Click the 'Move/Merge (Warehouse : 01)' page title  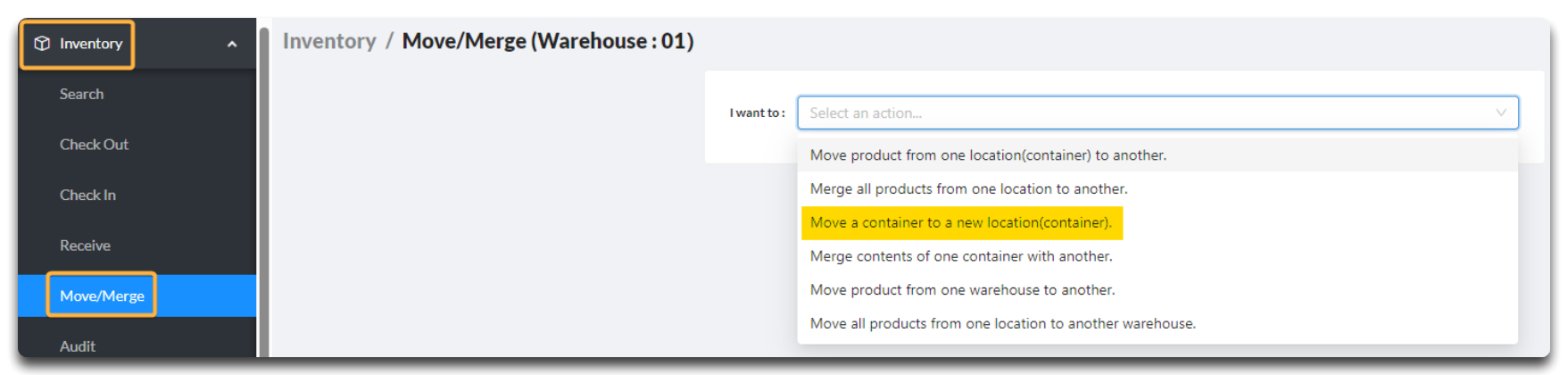548,41
